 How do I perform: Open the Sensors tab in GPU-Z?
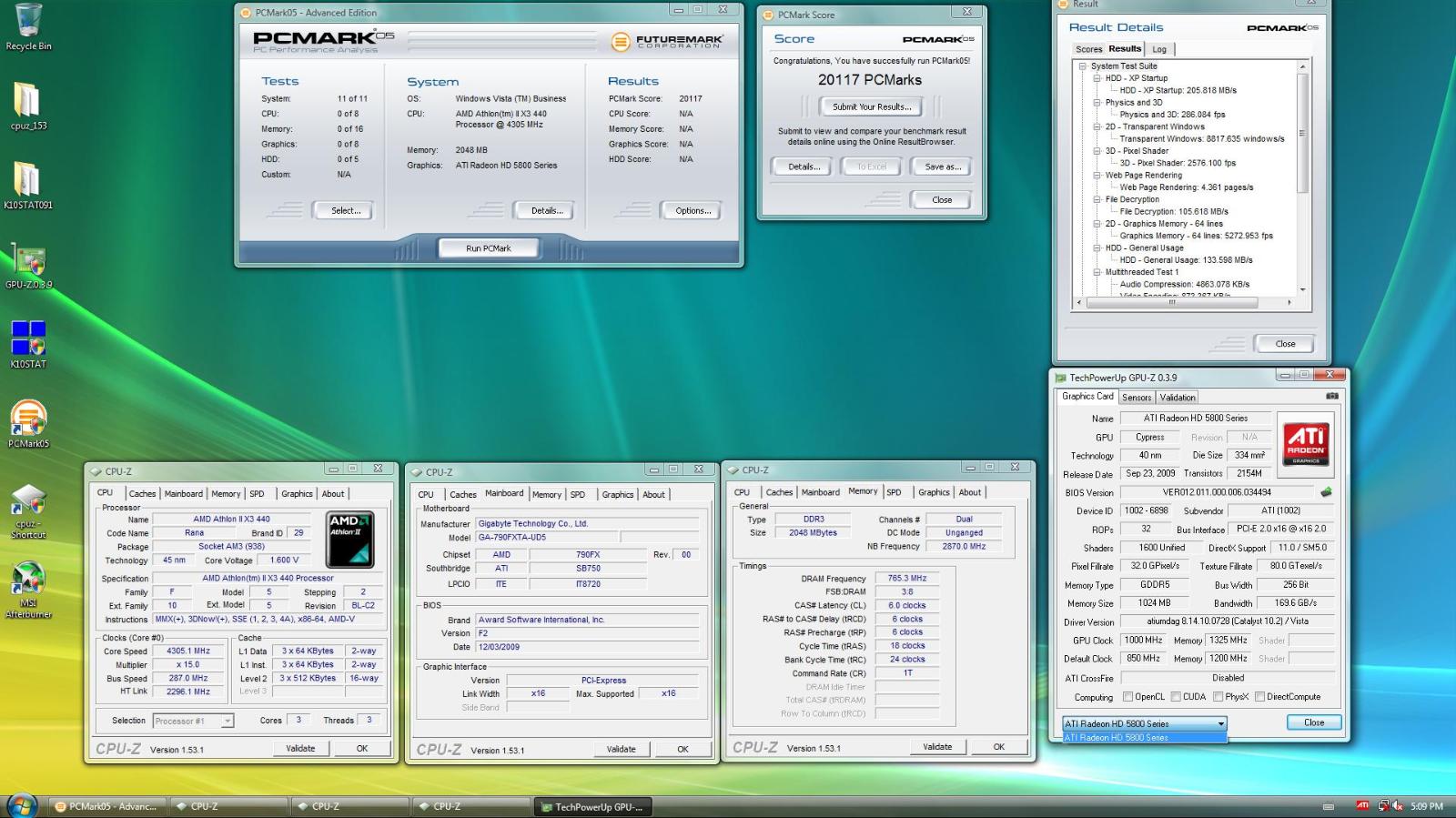(x=1137, y=397)
